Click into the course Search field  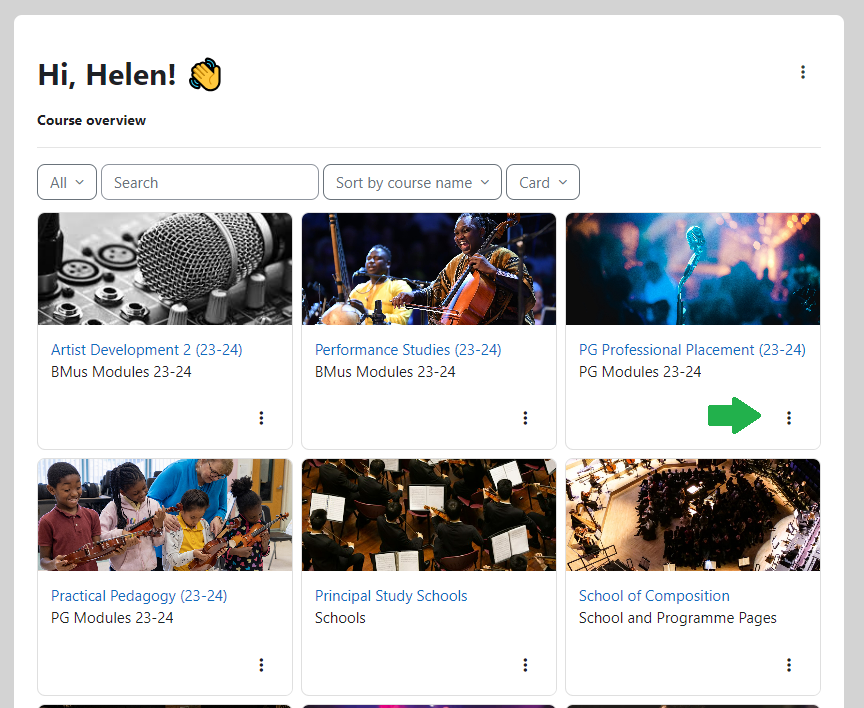coord(210,182)
